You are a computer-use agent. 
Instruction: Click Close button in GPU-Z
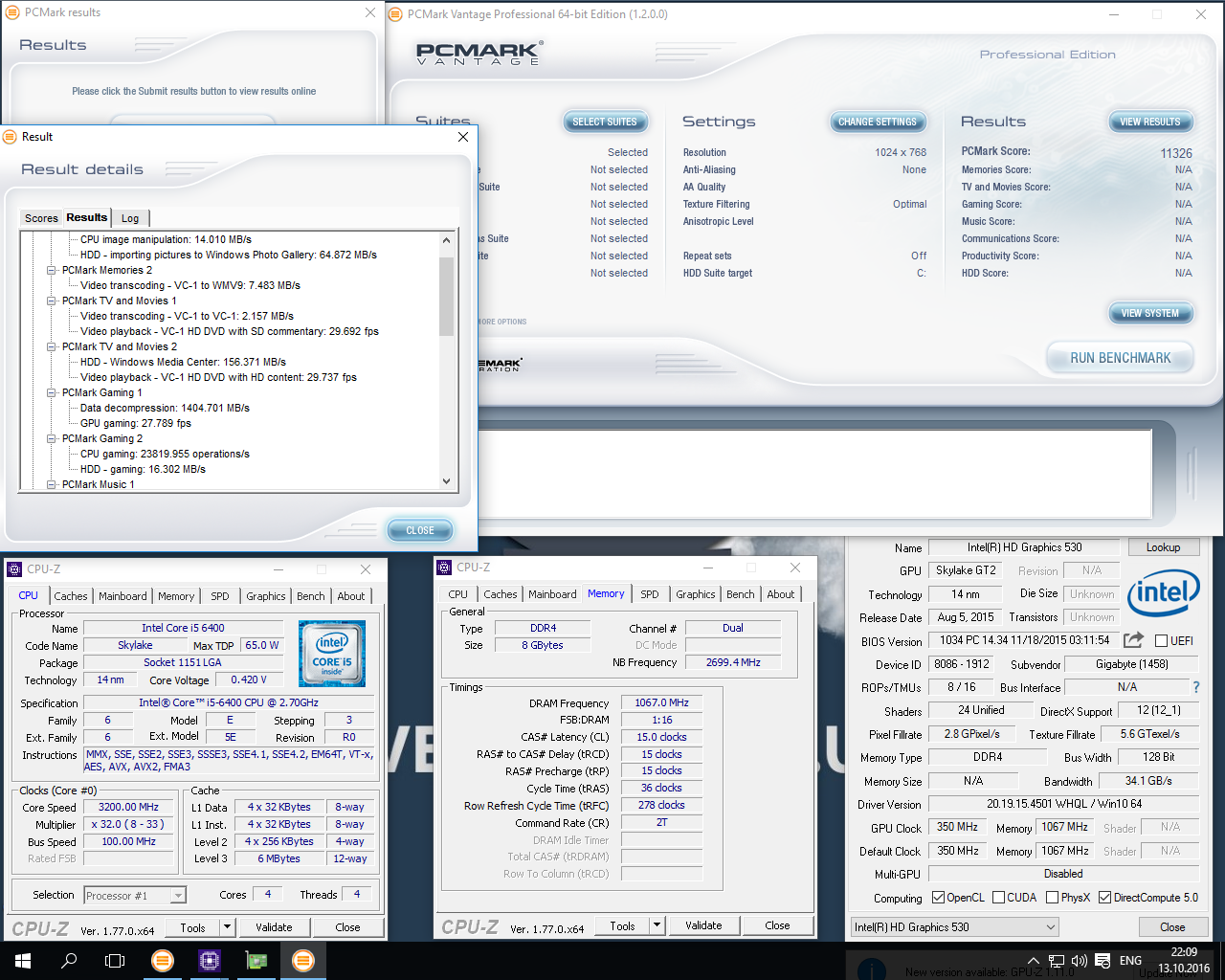[1172, 926]
